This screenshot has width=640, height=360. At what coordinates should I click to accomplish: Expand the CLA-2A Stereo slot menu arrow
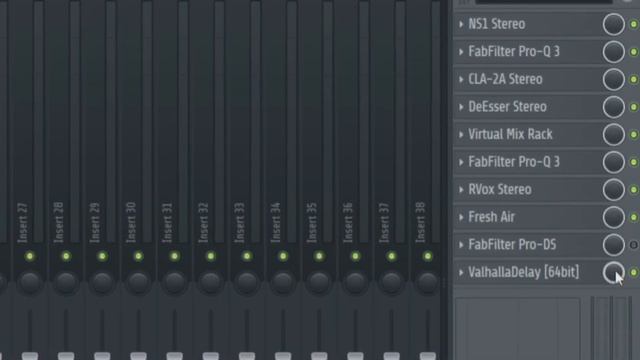click(x=461, y=80)
